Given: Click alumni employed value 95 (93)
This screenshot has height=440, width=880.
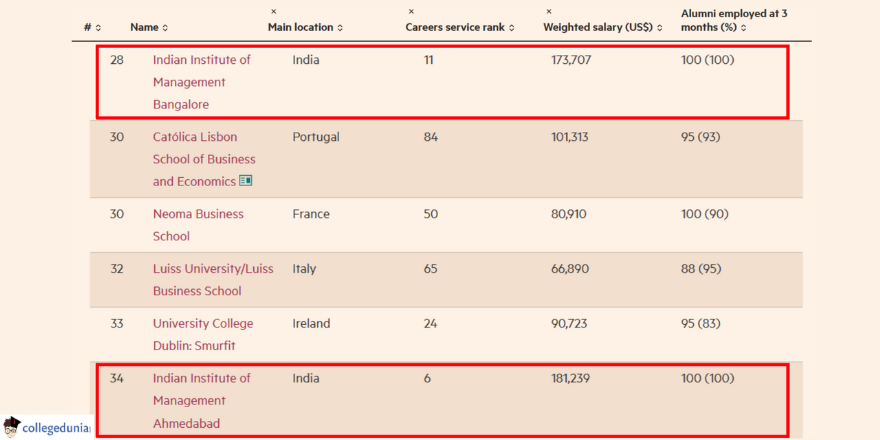Looking at the screenshot, I should pos(700,138).
